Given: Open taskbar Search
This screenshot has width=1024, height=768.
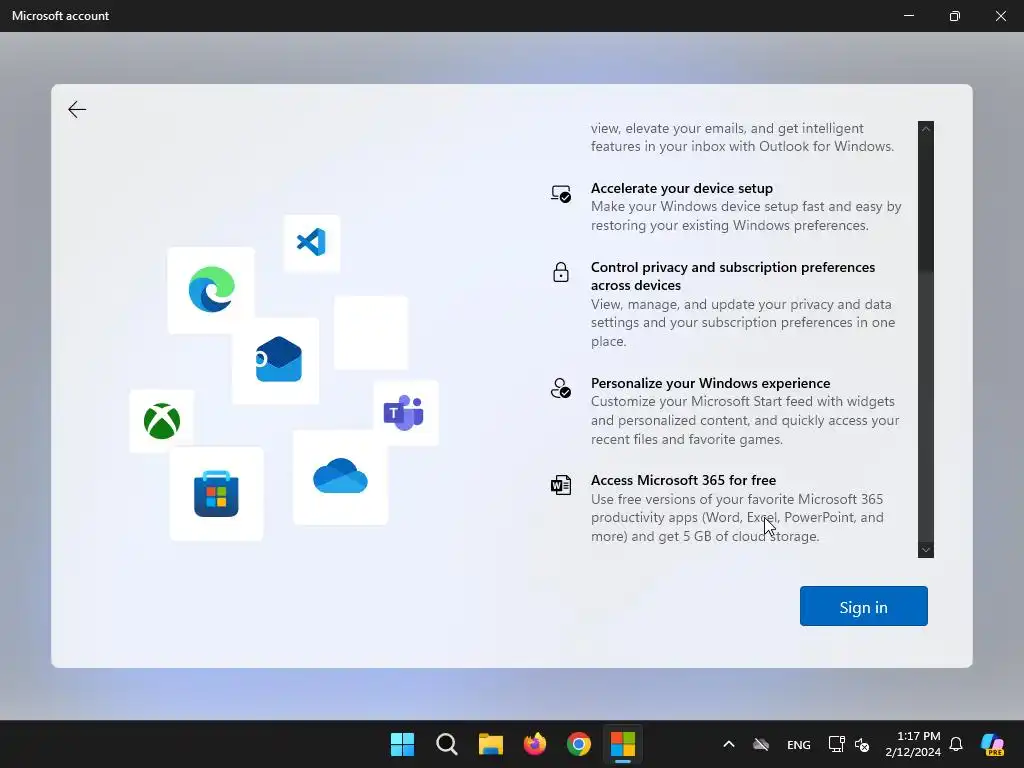Looking at the screenshot, I should point(447,744).
